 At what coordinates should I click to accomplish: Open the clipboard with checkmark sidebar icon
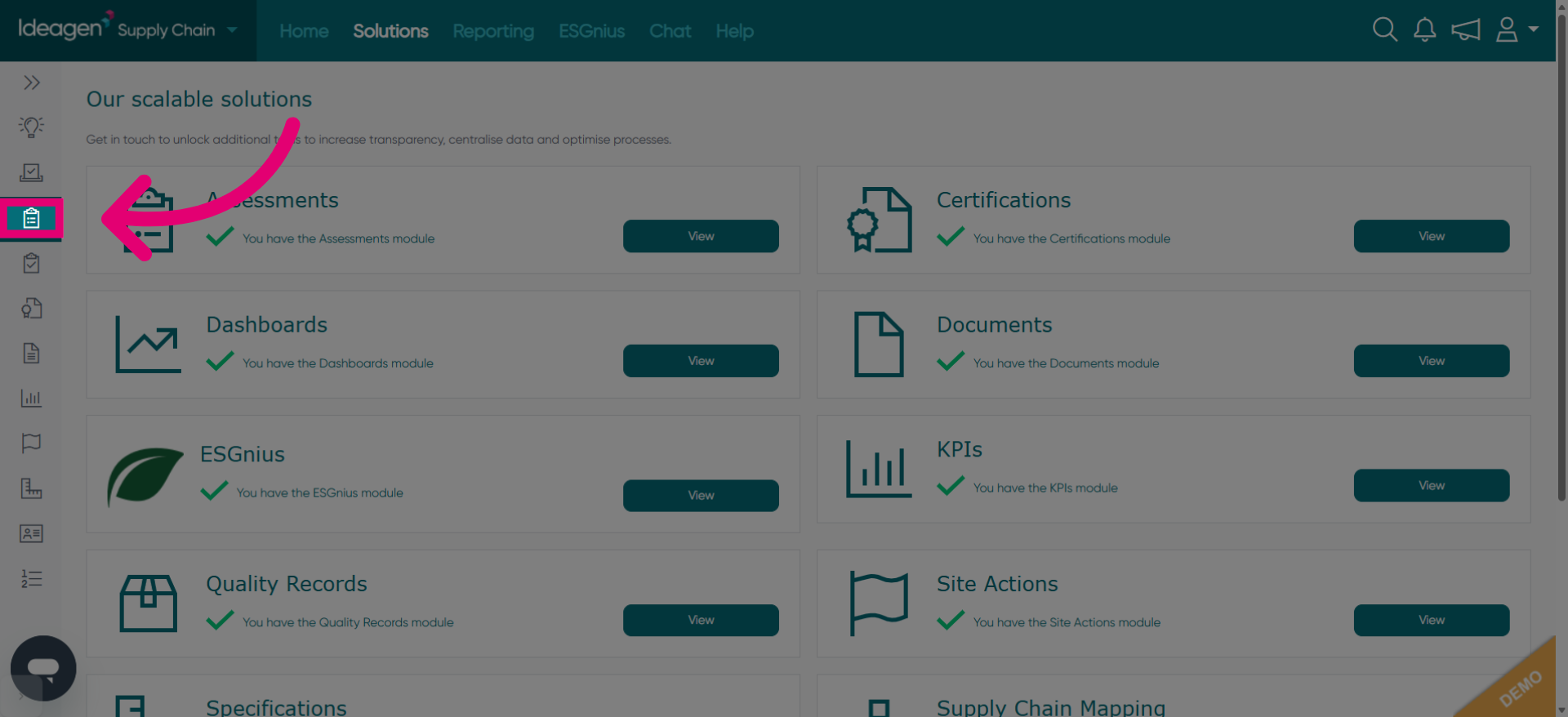[x=31, y=263]
